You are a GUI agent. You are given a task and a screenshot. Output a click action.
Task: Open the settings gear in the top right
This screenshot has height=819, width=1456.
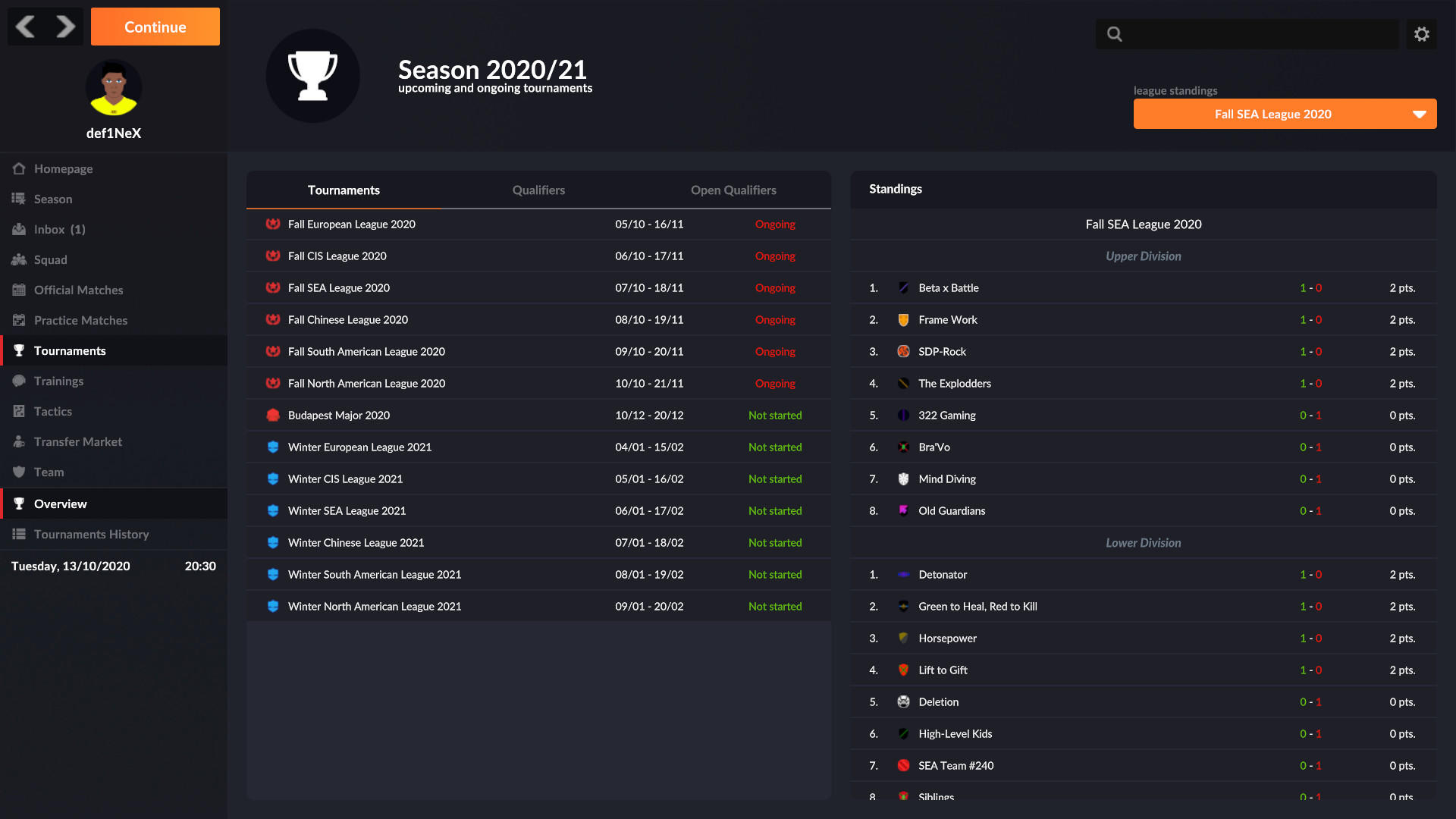point(1421,33)
